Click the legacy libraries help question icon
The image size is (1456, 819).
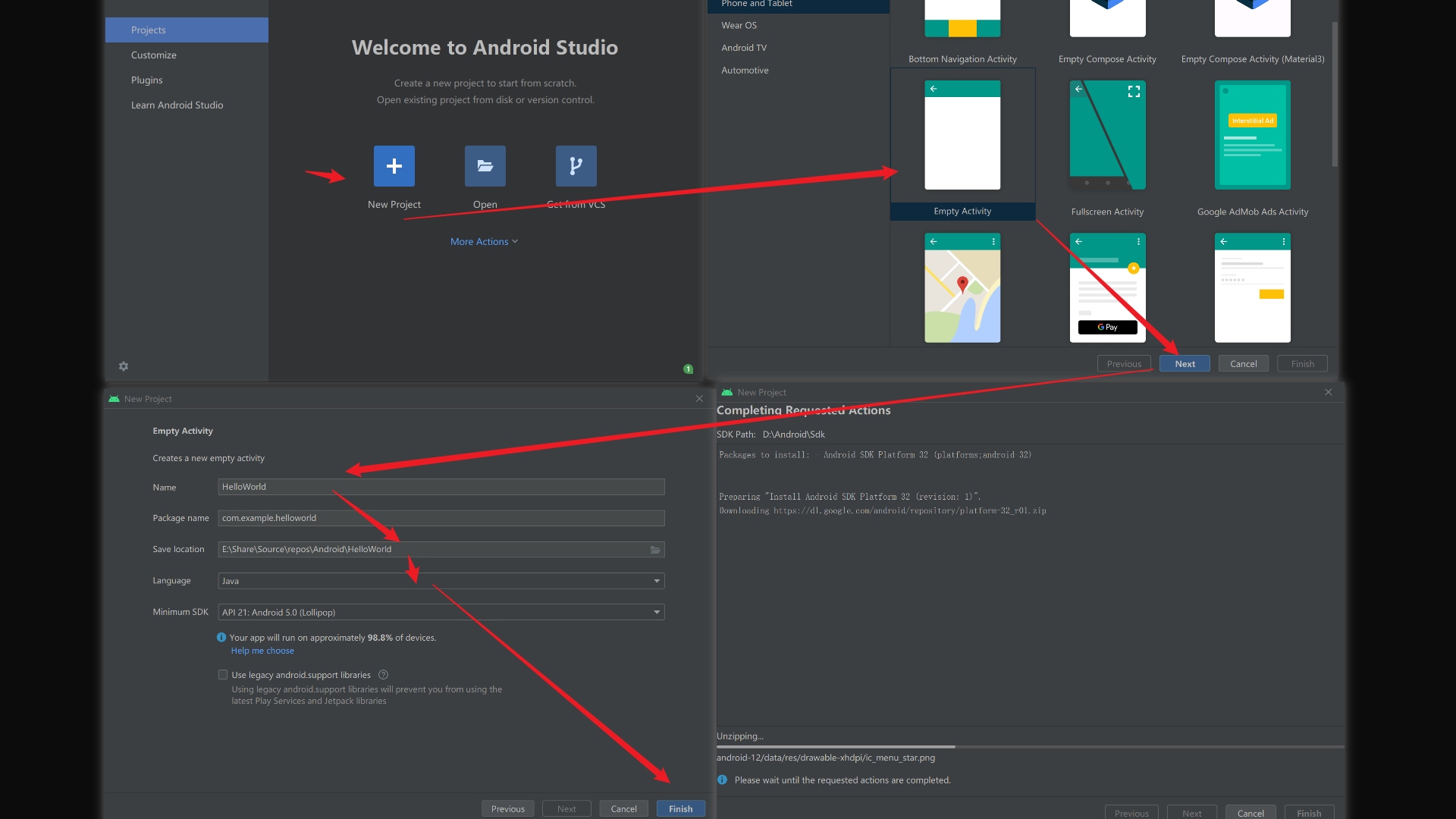coord(383,675)
